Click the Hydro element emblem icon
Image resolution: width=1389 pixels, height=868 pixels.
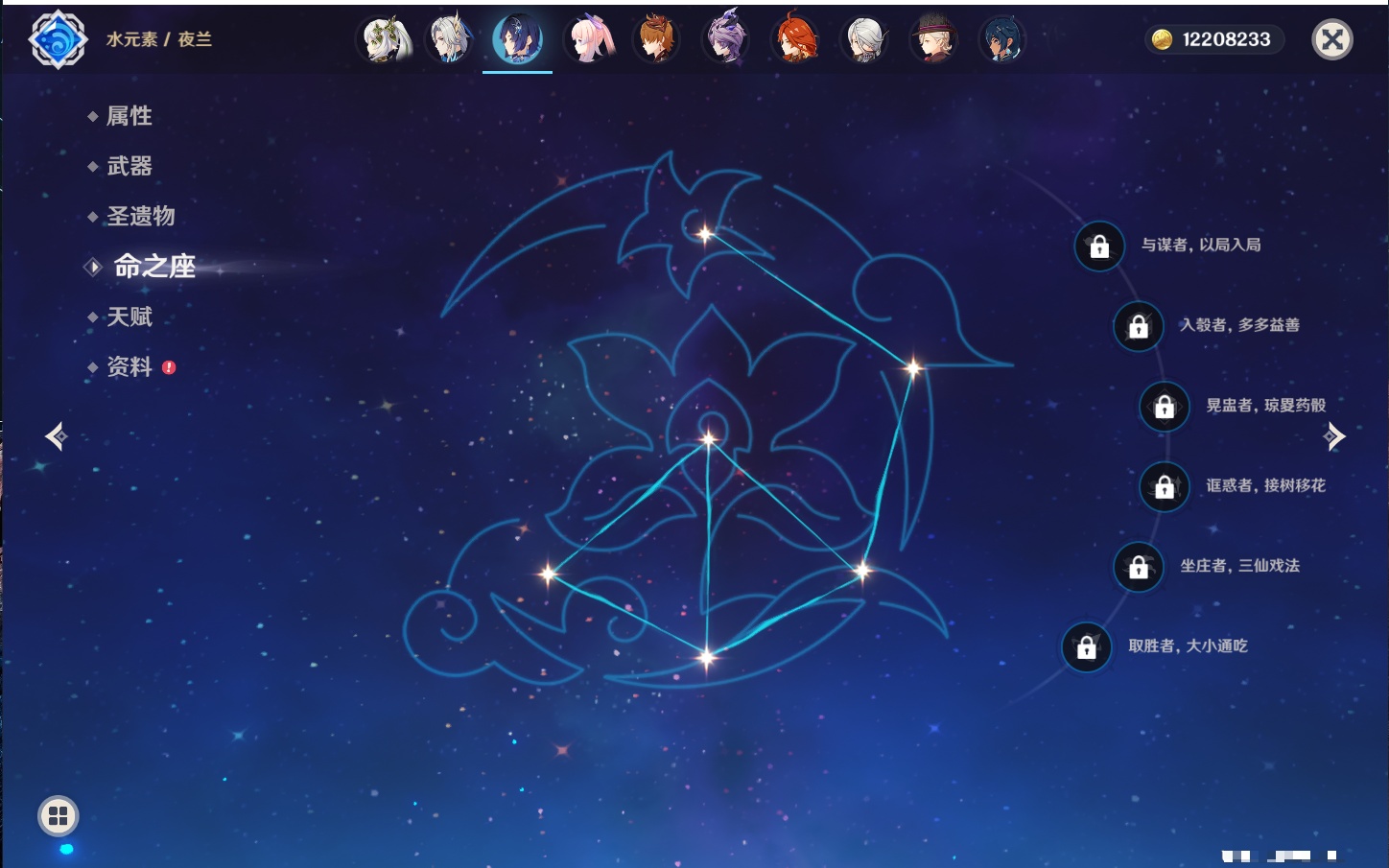pyautogui.click(x=59, y=39)
